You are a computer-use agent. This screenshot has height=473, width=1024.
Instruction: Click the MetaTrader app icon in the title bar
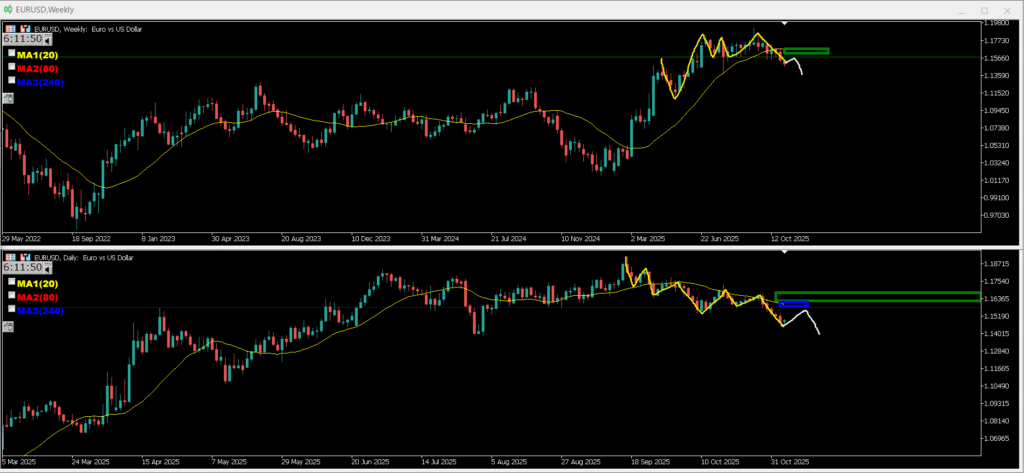click(9, 9)
